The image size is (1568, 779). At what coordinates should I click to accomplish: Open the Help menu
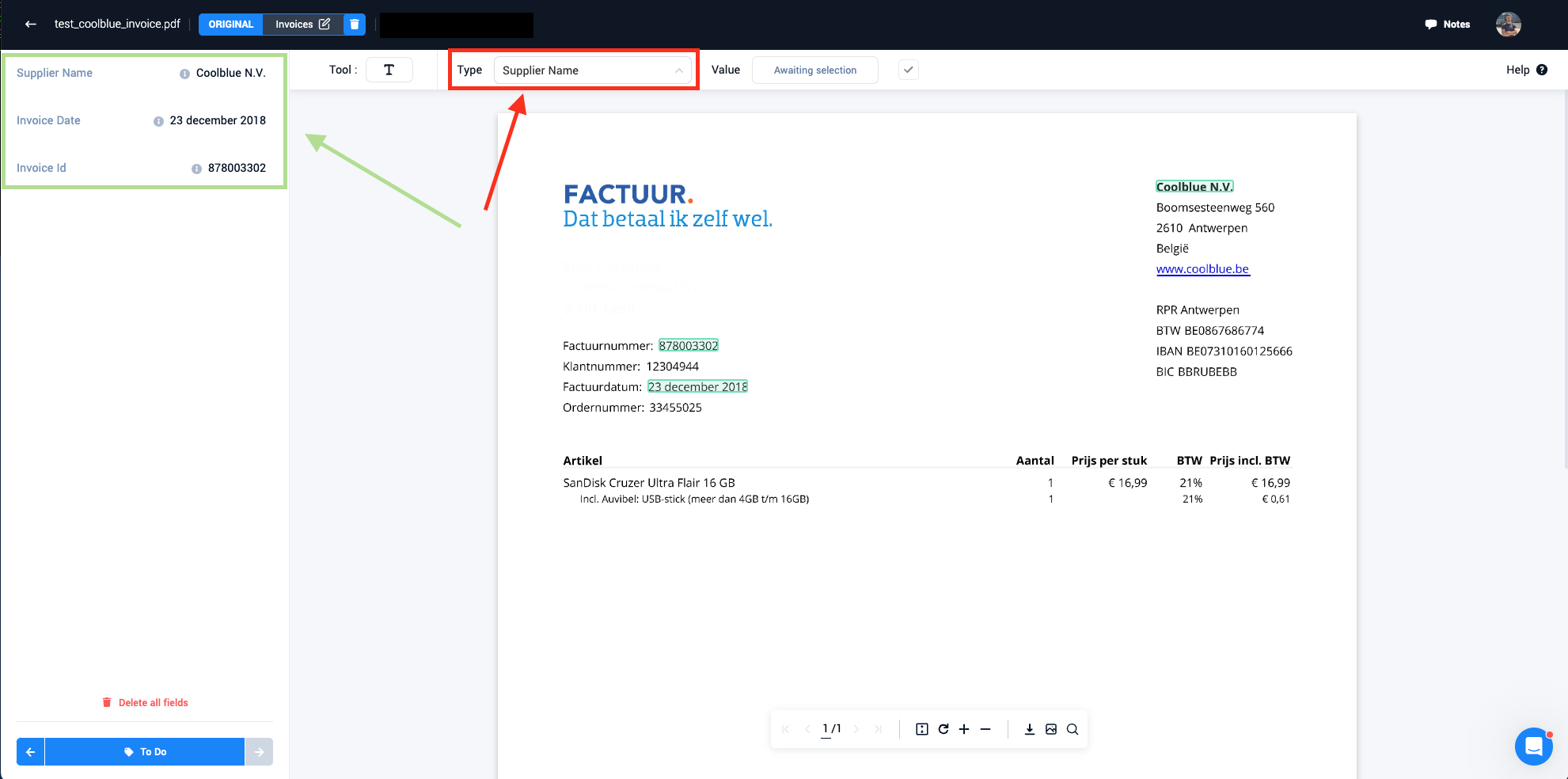pyautogui.click(x=1527, y=70)
